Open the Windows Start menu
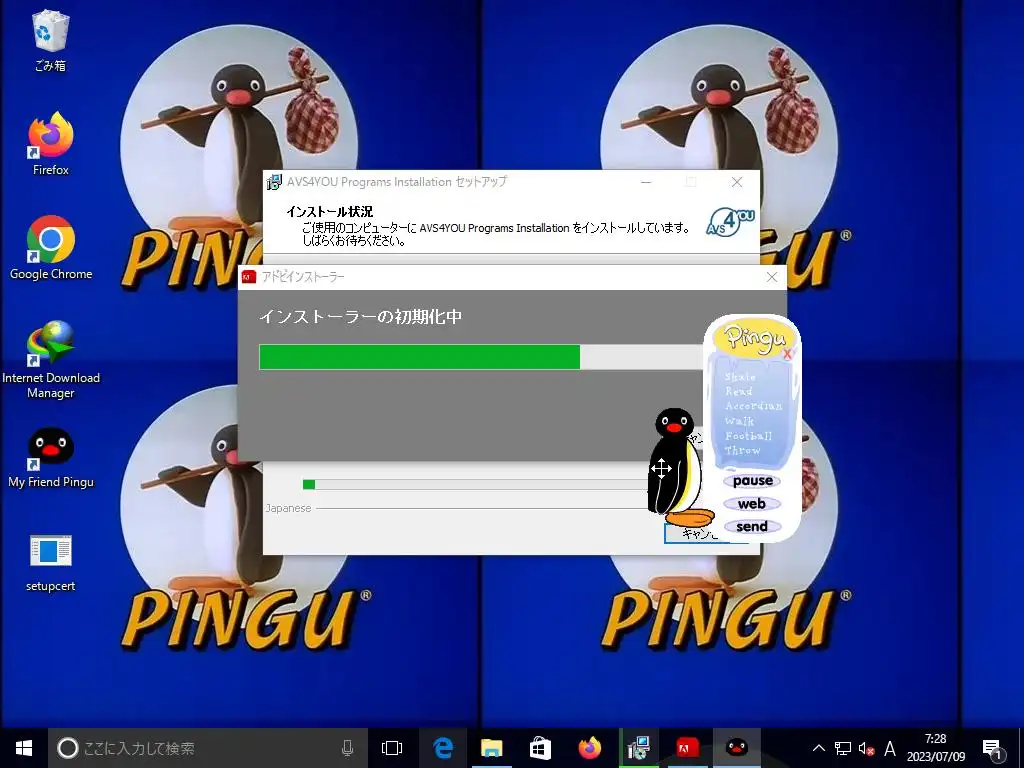This screenshot has width=1024, height=768. [24, 748]
